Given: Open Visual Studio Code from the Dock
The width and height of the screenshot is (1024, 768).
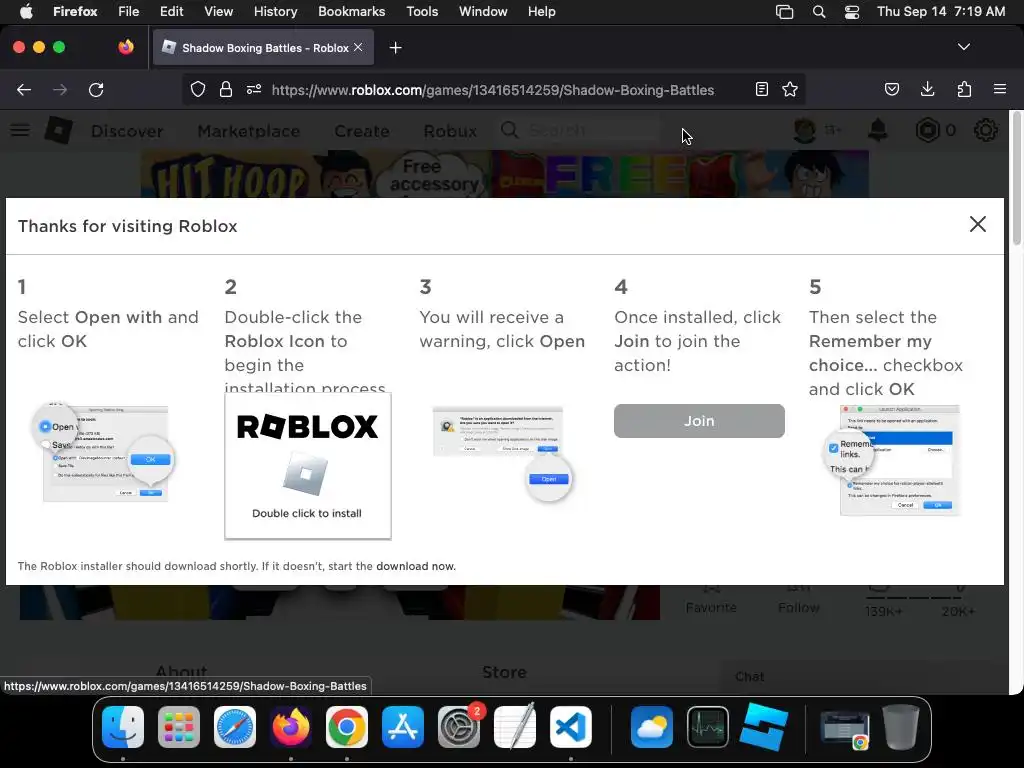Looking at the screenshot, I should [x=571, y=727].
